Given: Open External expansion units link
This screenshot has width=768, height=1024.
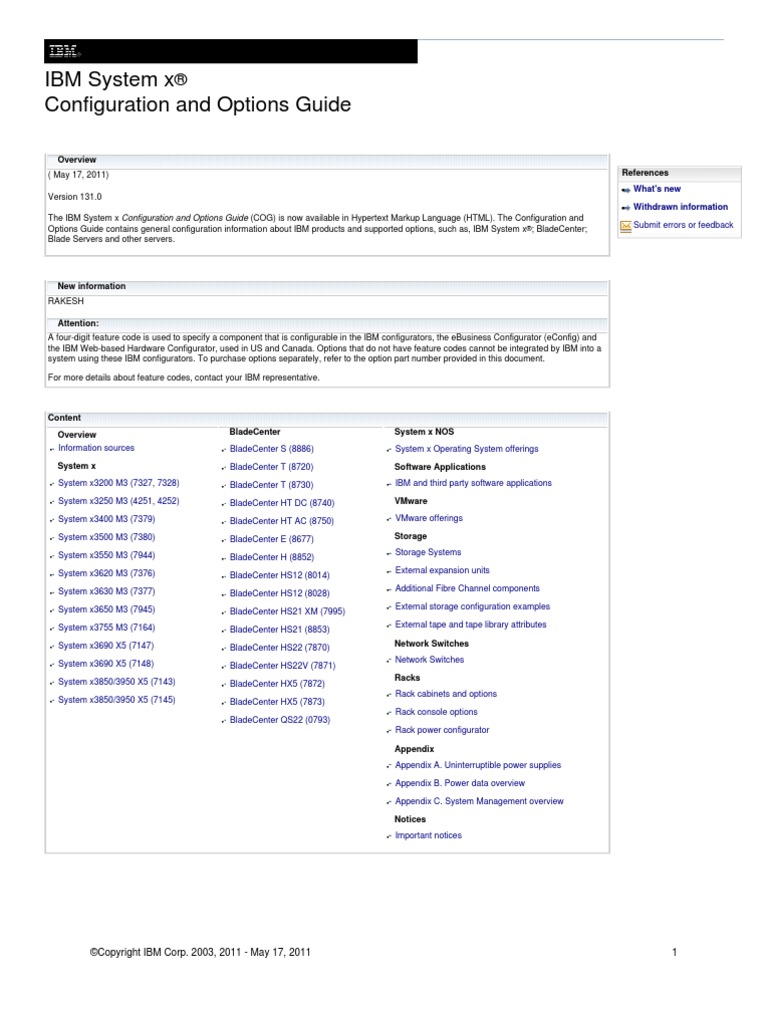Looking at the screenshot, I should click(x=442, y=571).
